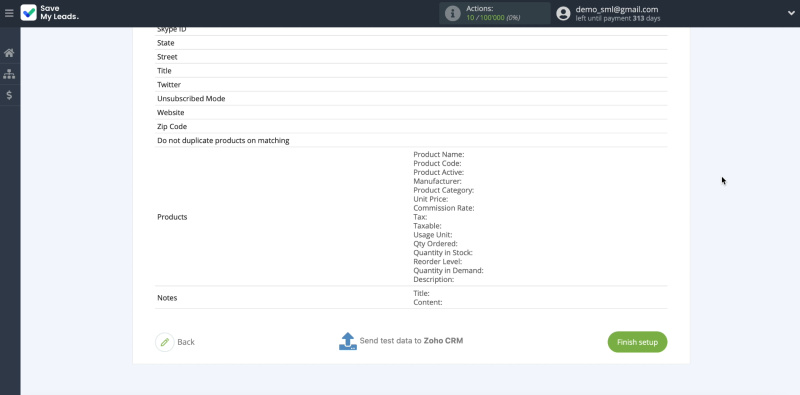Click the Save My Leads logo
800x395 pixels.
coord(49,13)
